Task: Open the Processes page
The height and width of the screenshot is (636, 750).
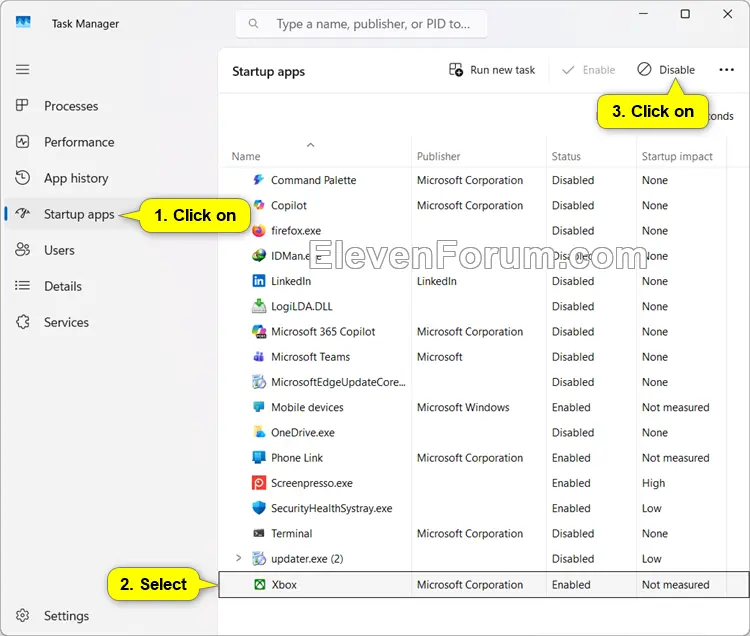Action: [71, 106]
